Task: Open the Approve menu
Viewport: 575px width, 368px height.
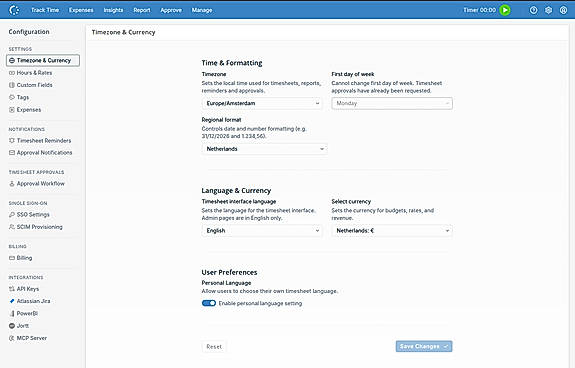Action: (x=171, y=10)
